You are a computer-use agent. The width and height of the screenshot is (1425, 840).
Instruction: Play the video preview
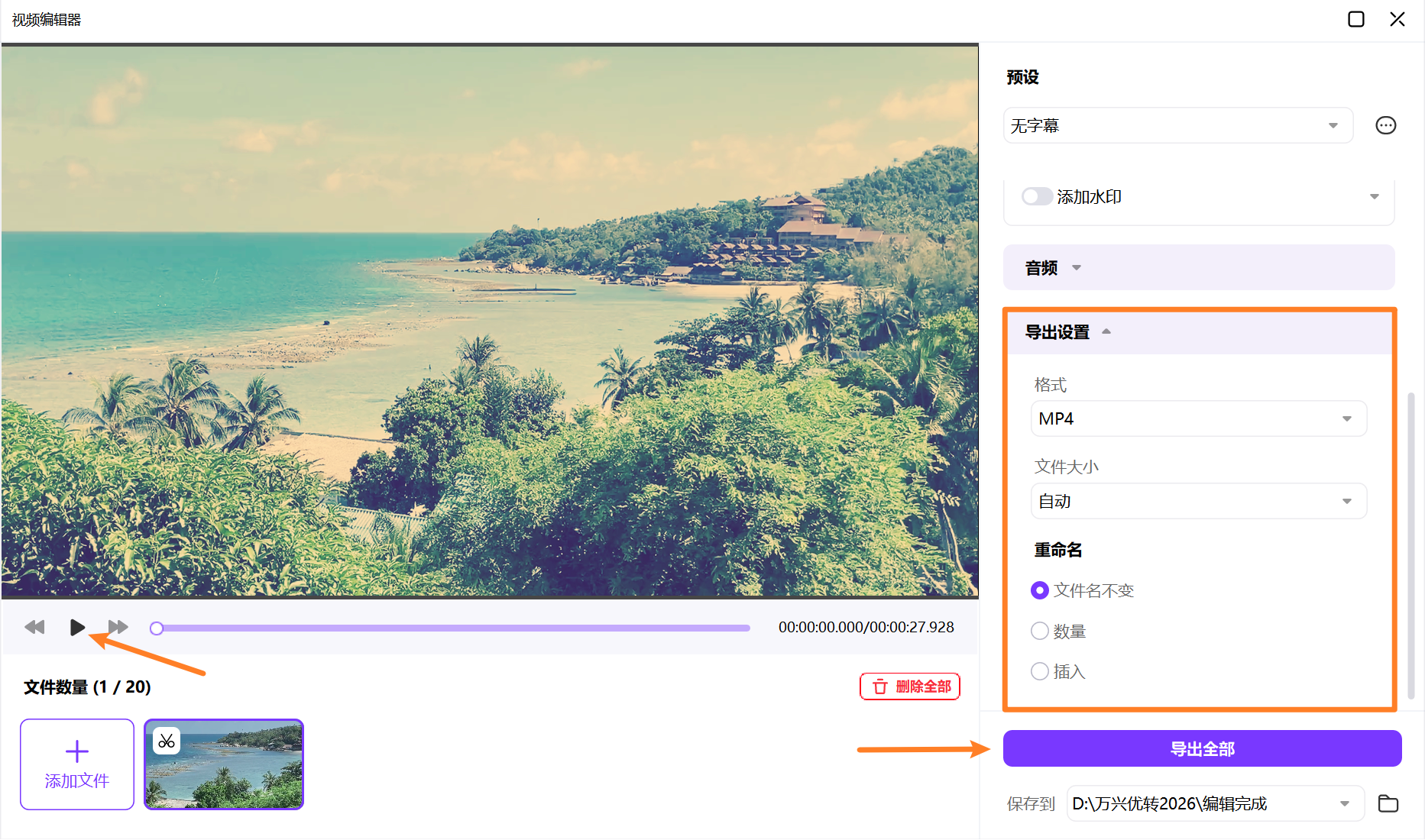click(x=77, y=627)
